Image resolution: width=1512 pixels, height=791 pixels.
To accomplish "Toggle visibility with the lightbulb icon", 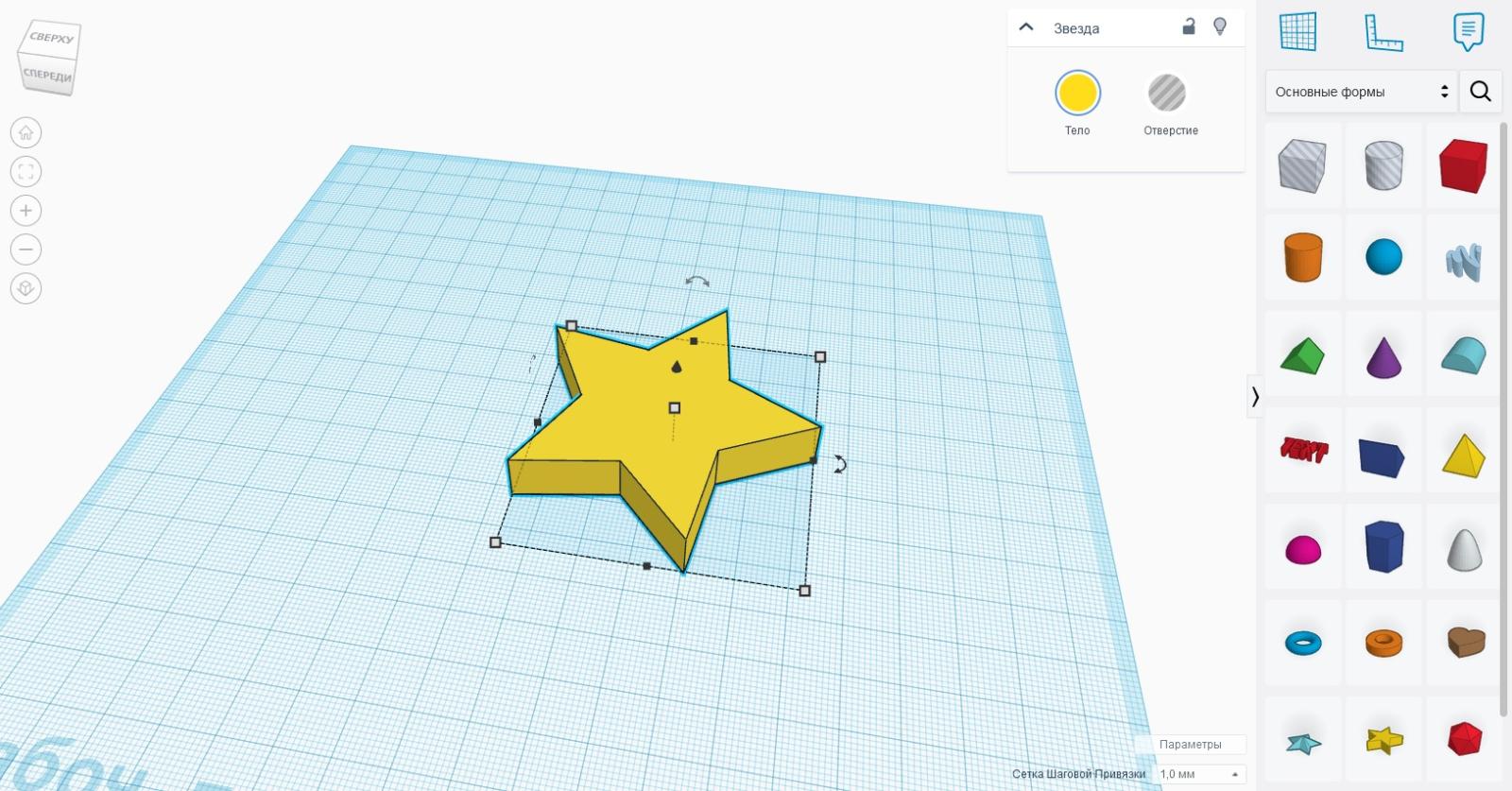I will 1220,26.
